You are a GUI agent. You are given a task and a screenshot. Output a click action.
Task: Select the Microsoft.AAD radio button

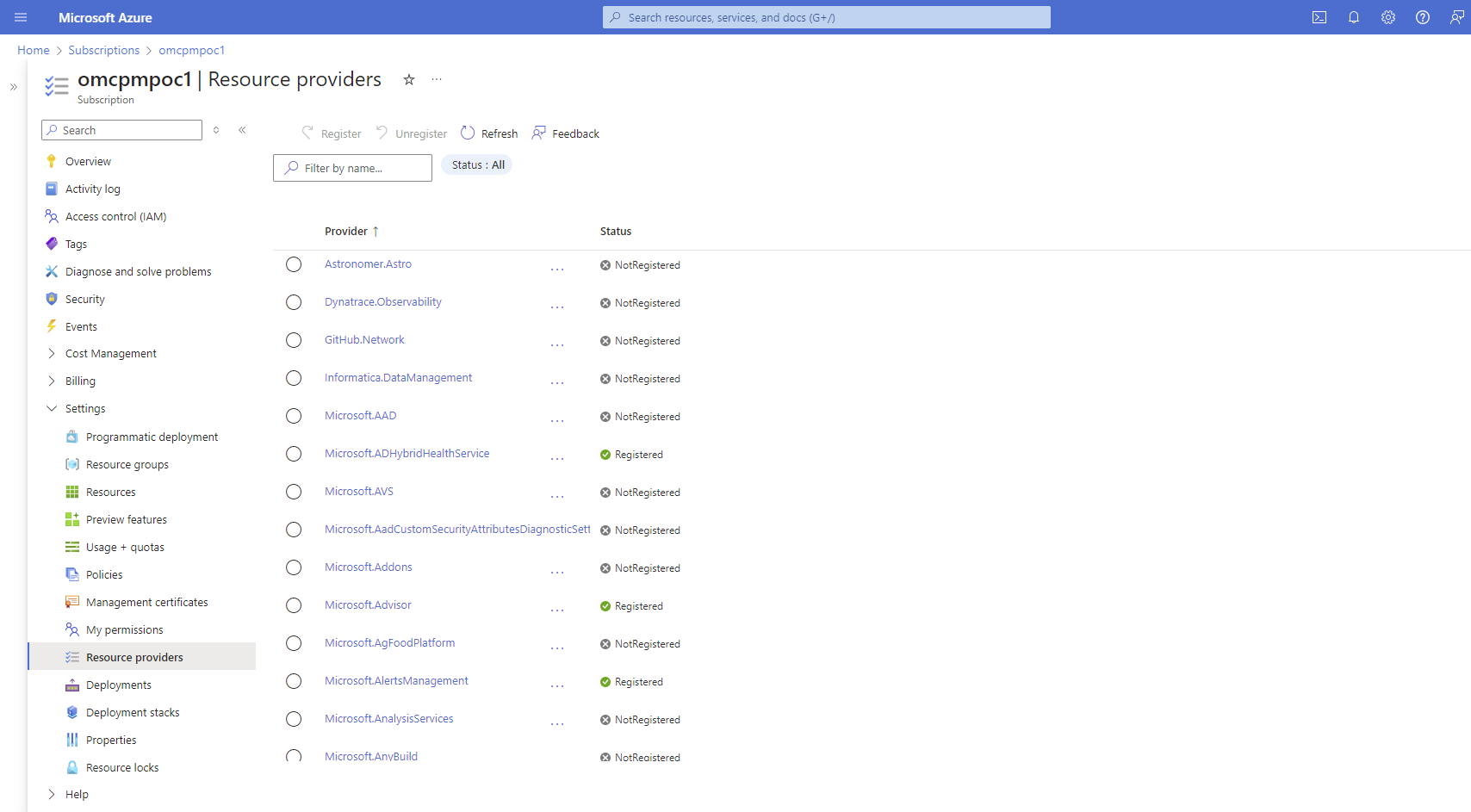[294, 416]
